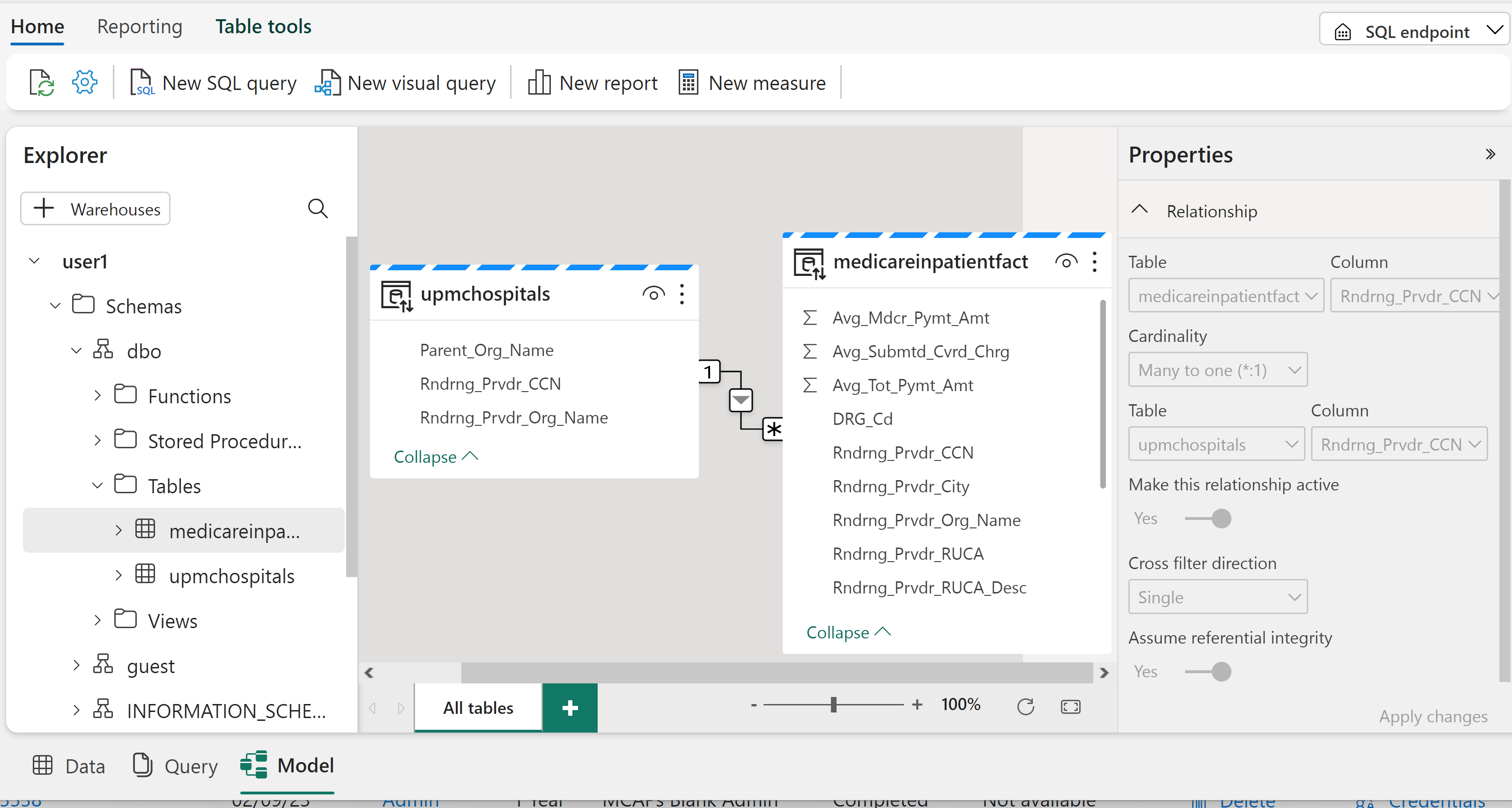Screen dimensions: 1512x808
Task: Switch to the Reporting tab
Action: (140, 27)
